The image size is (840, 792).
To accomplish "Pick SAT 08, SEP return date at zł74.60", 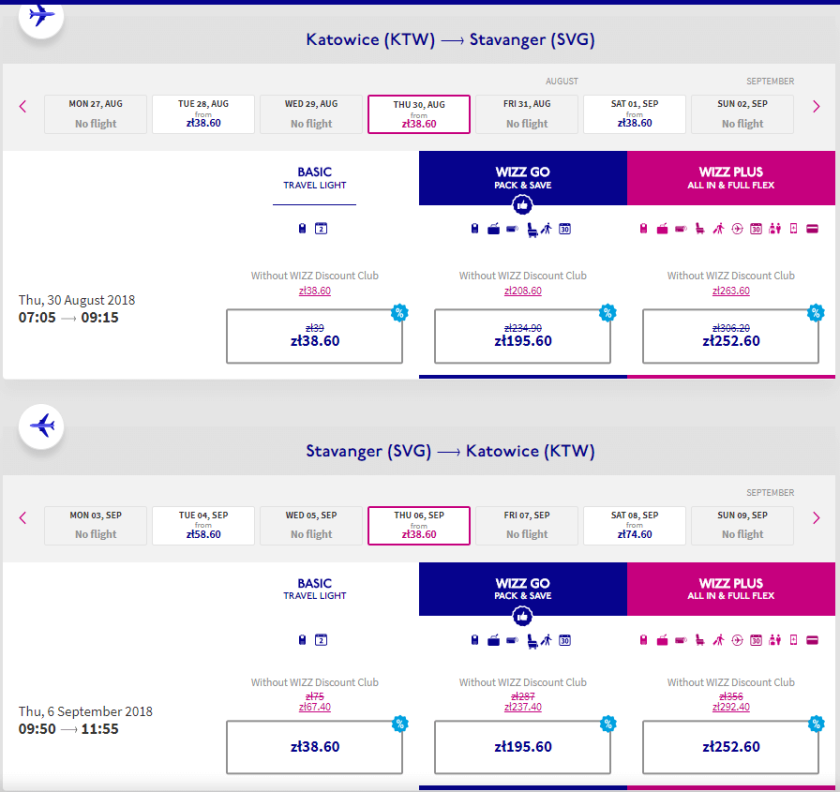I will click(634, 525).
